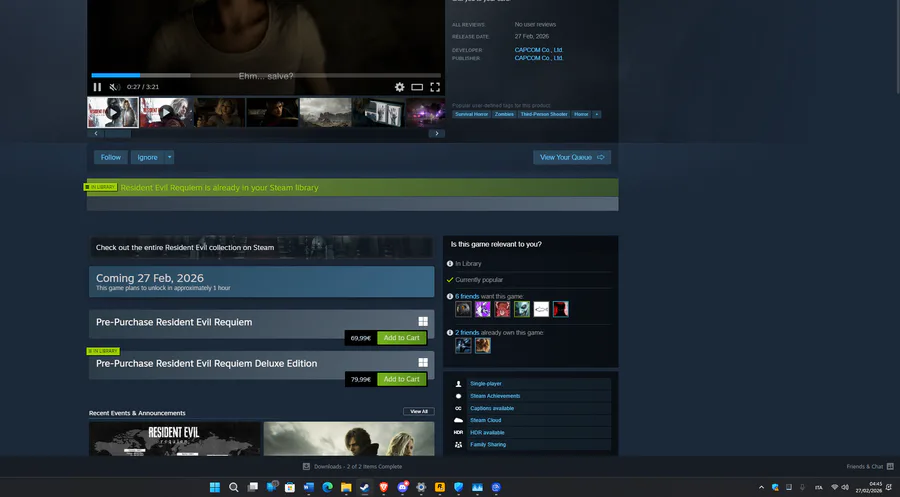Screen dimensions: 900x497
Task: Show hidden system tray icons
Action: point(762,487)
